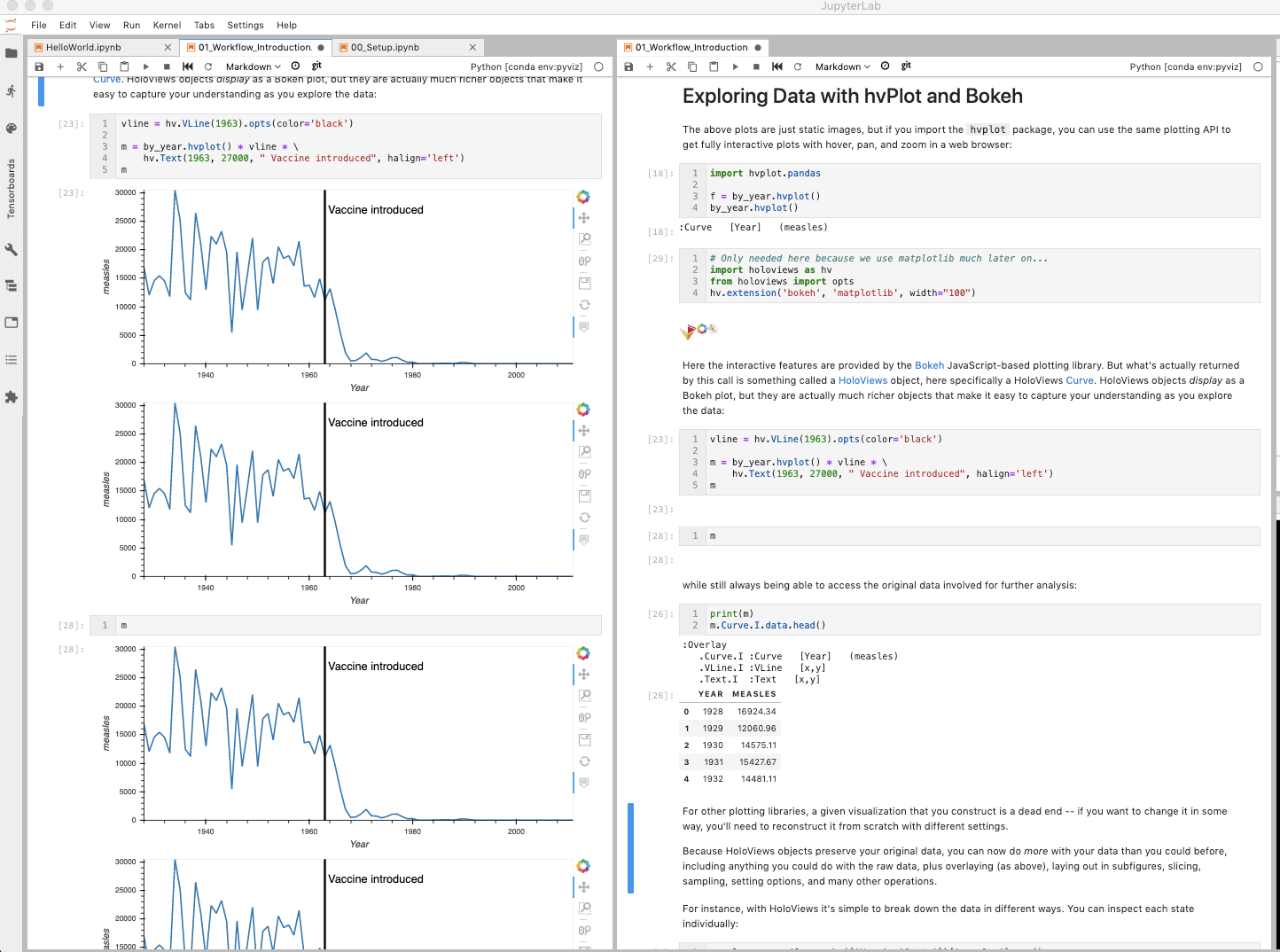Focus the code cell [28] containing m in right notebook

click(970, 535)
